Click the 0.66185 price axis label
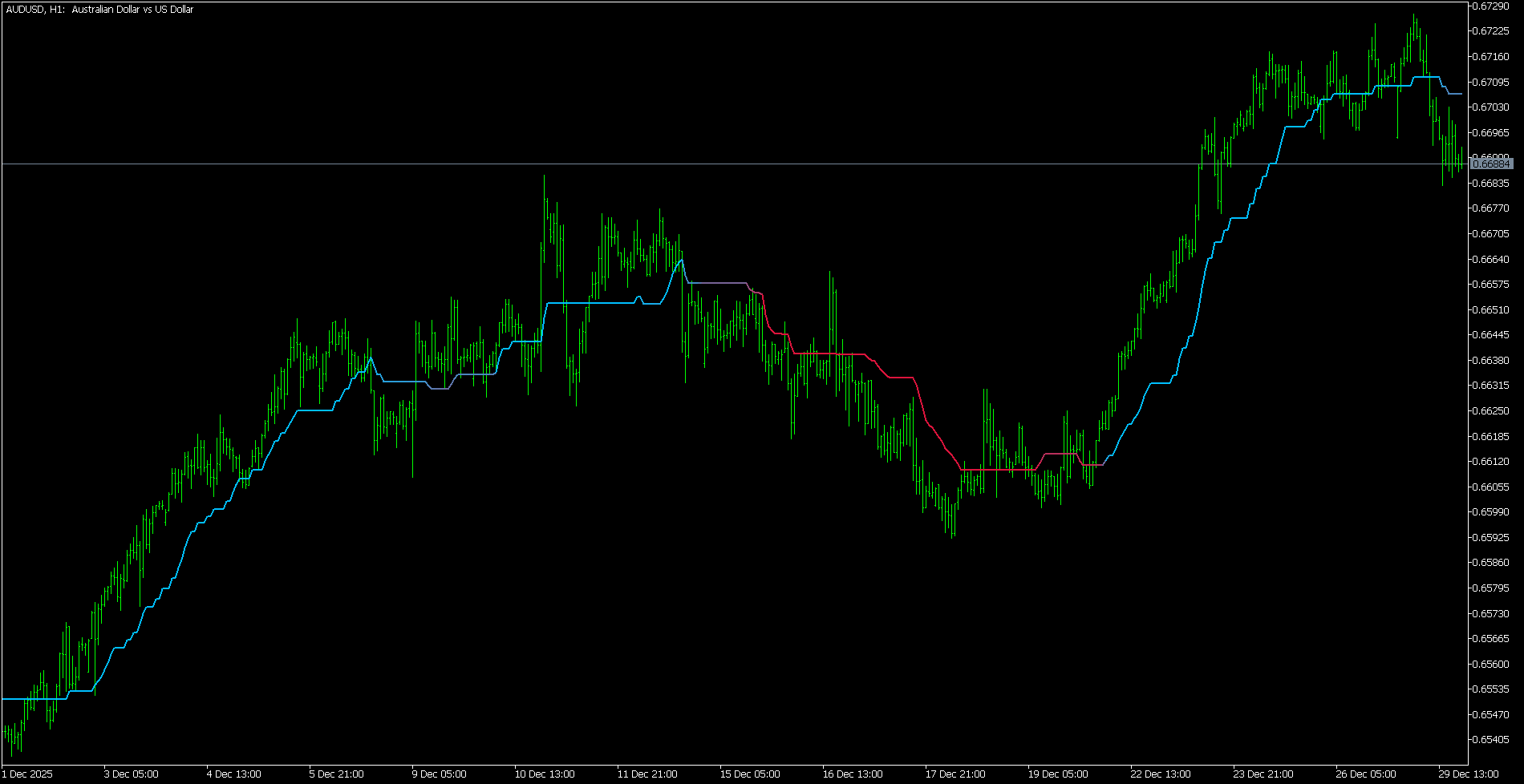This screenshot has height=784, width=1524. 1492,436
